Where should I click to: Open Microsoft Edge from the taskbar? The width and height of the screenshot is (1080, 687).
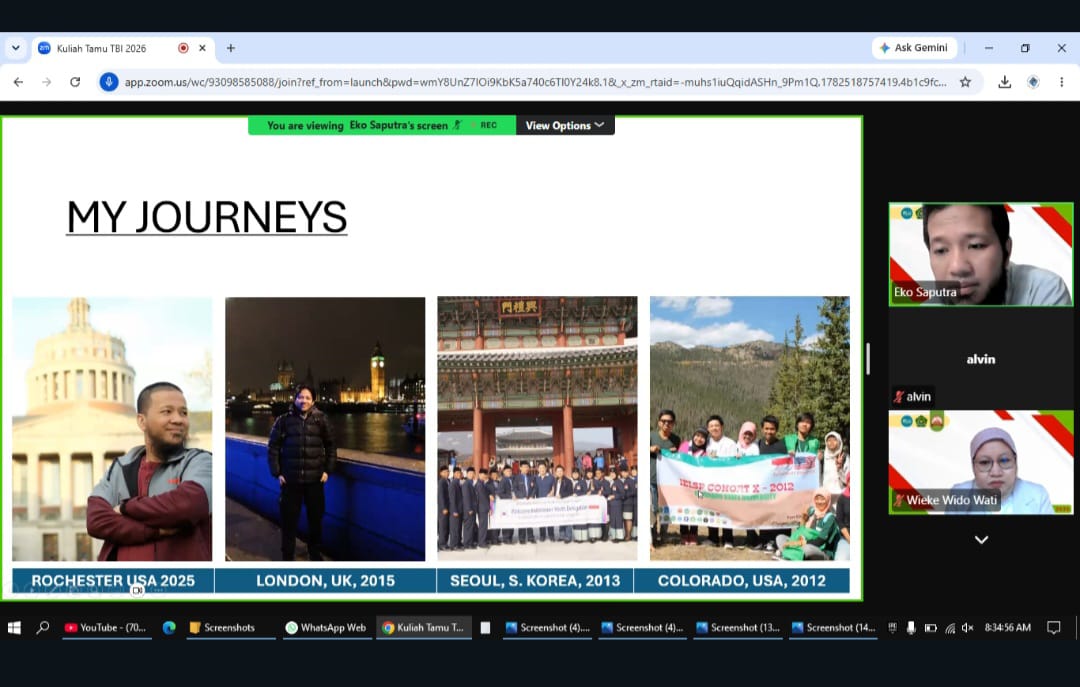[169, 628]
